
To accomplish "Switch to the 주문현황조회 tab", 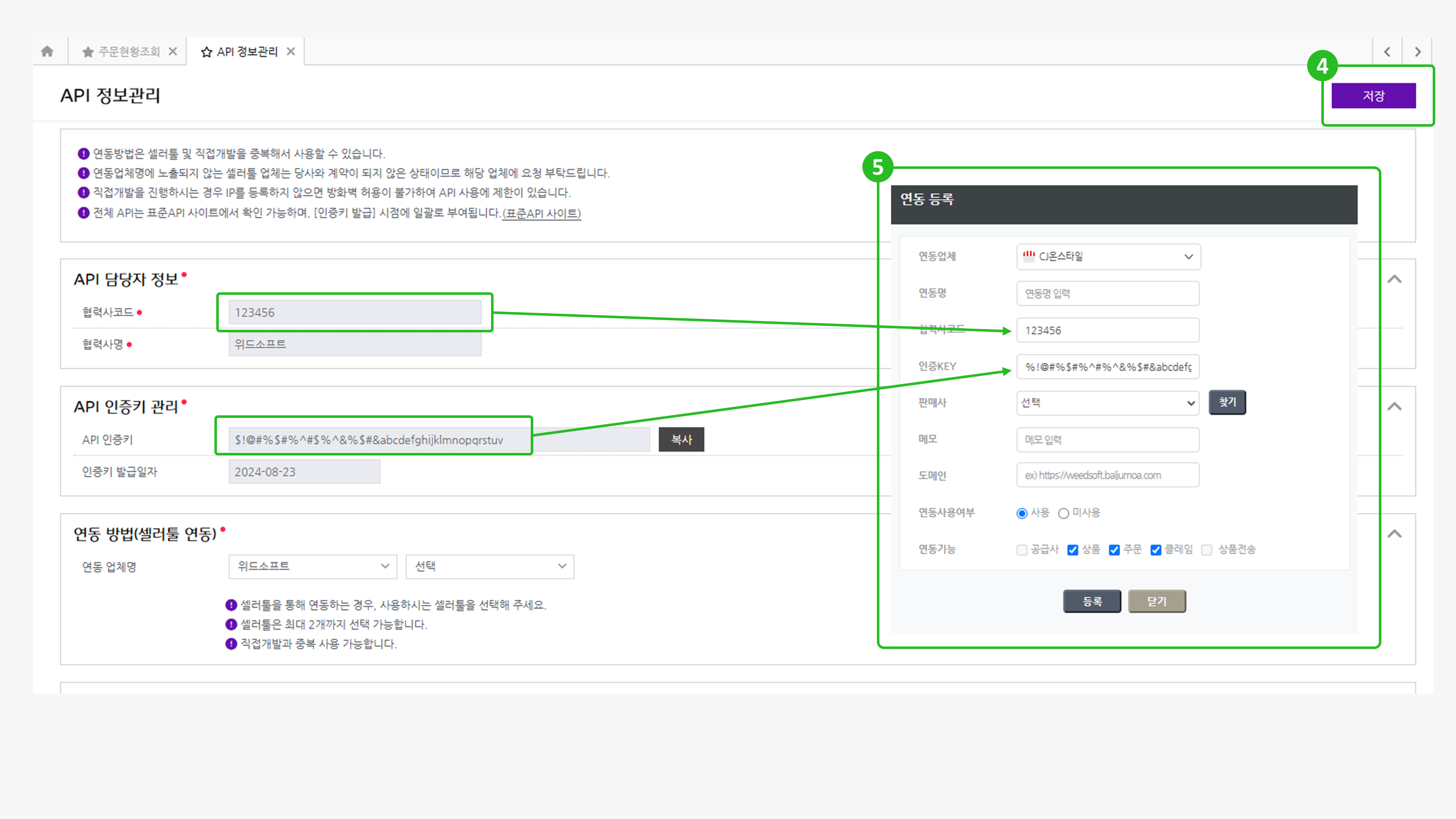I will 129,51.
